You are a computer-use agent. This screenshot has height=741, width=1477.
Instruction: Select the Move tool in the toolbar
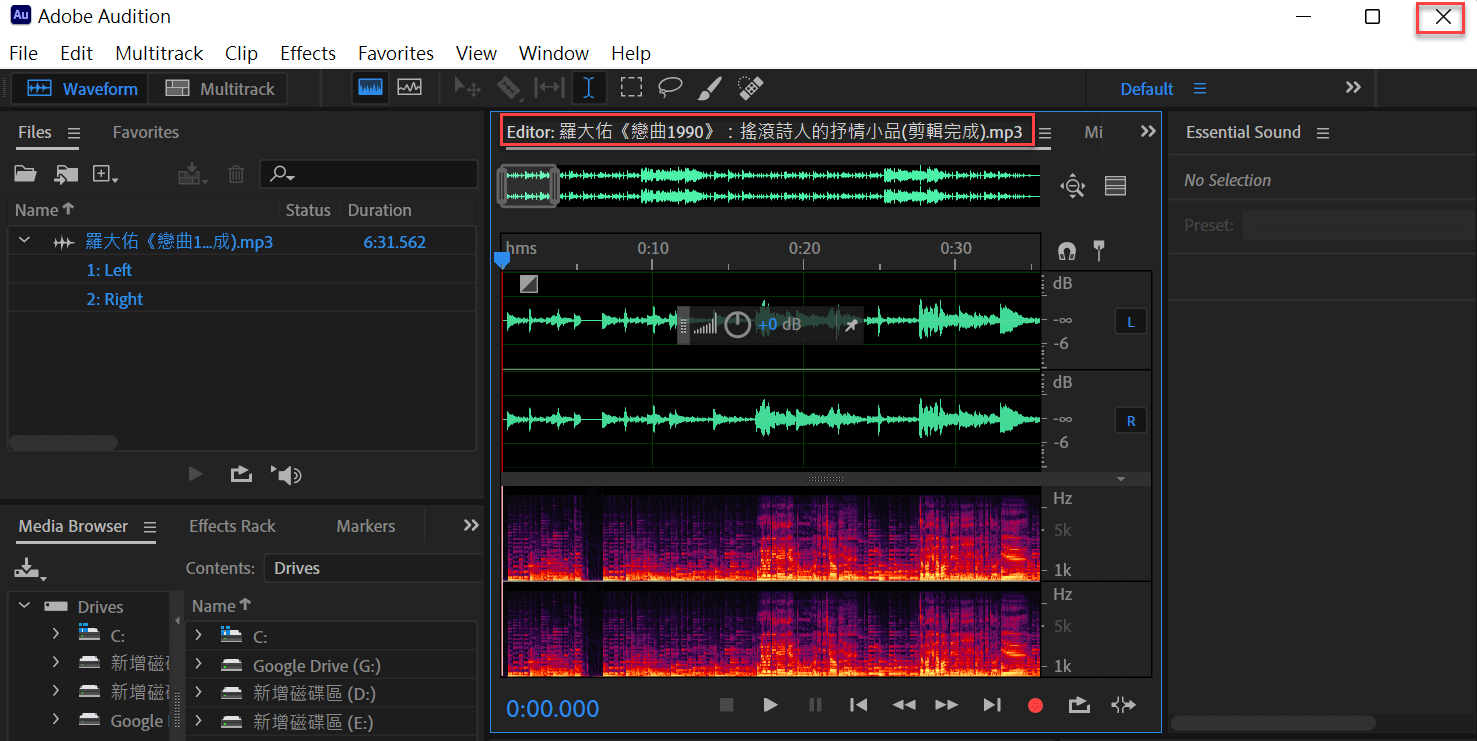tap(467, 88)
